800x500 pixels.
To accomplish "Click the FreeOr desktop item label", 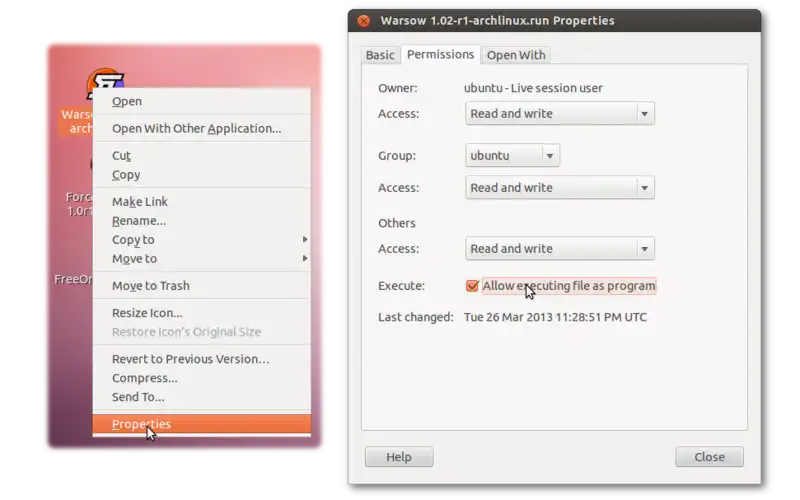I will coord(73,279).
